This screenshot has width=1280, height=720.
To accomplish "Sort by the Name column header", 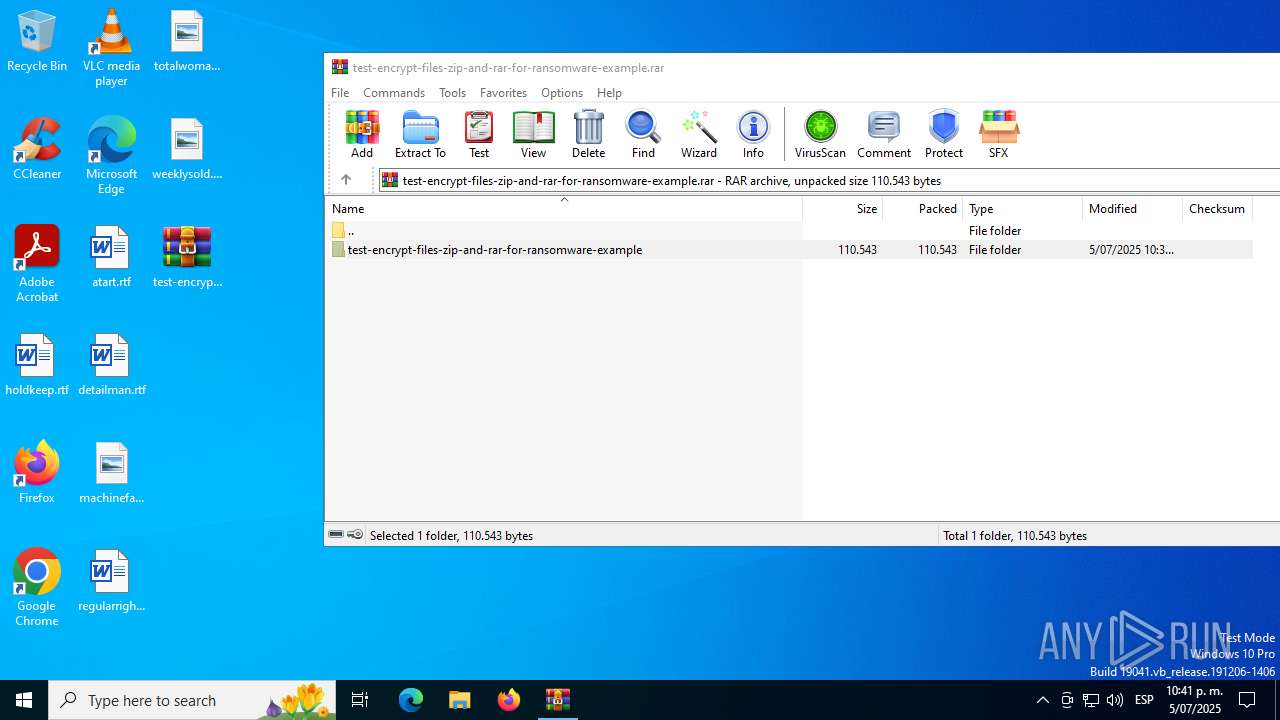I will pos(564,208).
